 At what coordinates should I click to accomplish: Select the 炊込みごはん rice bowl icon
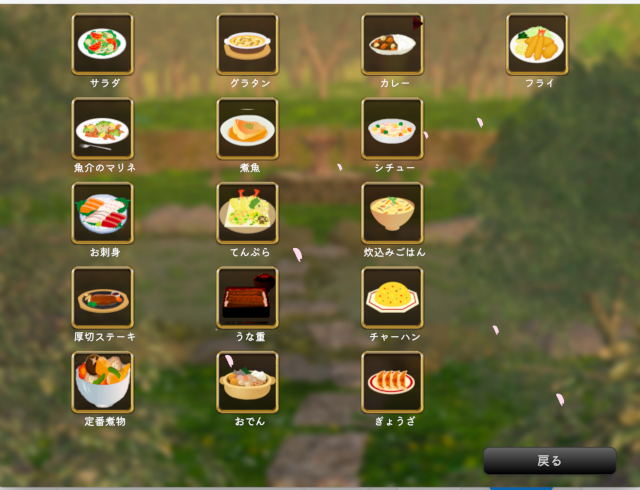coord(392,213)
